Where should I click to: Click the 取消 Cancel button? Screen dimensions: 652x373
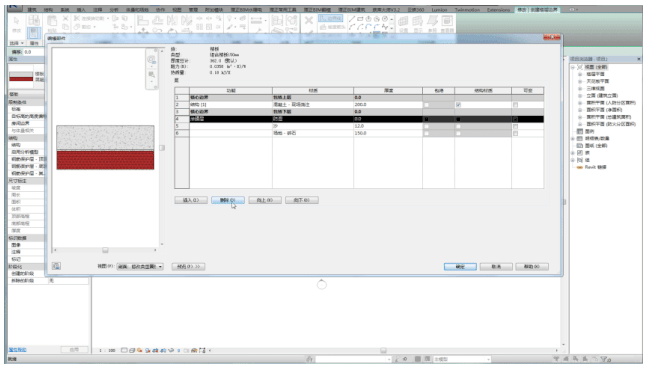[496, 267]
